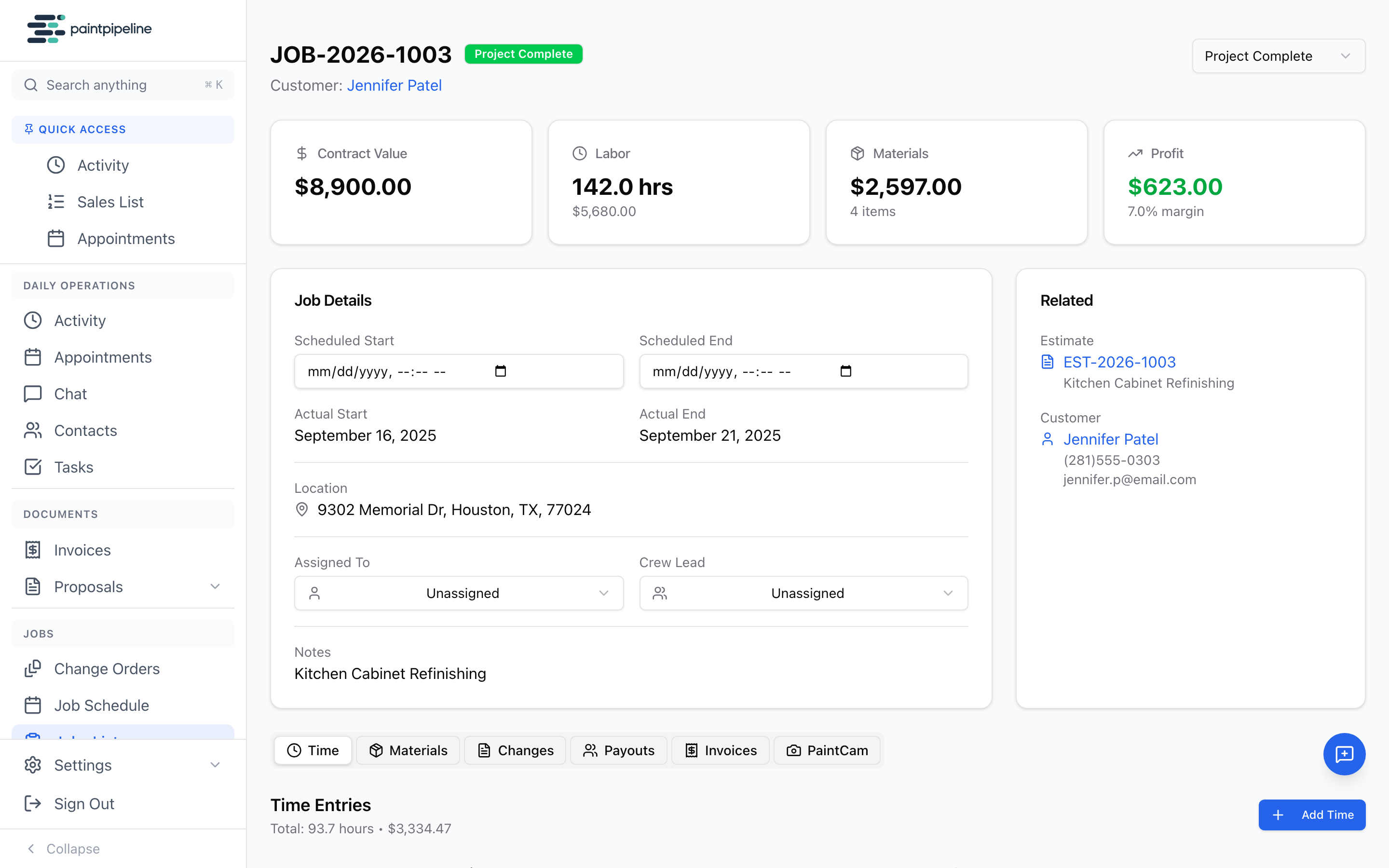1389x868 pixels.
Task: Open estimate EST-2026-1003
Action: [1119, 362]
